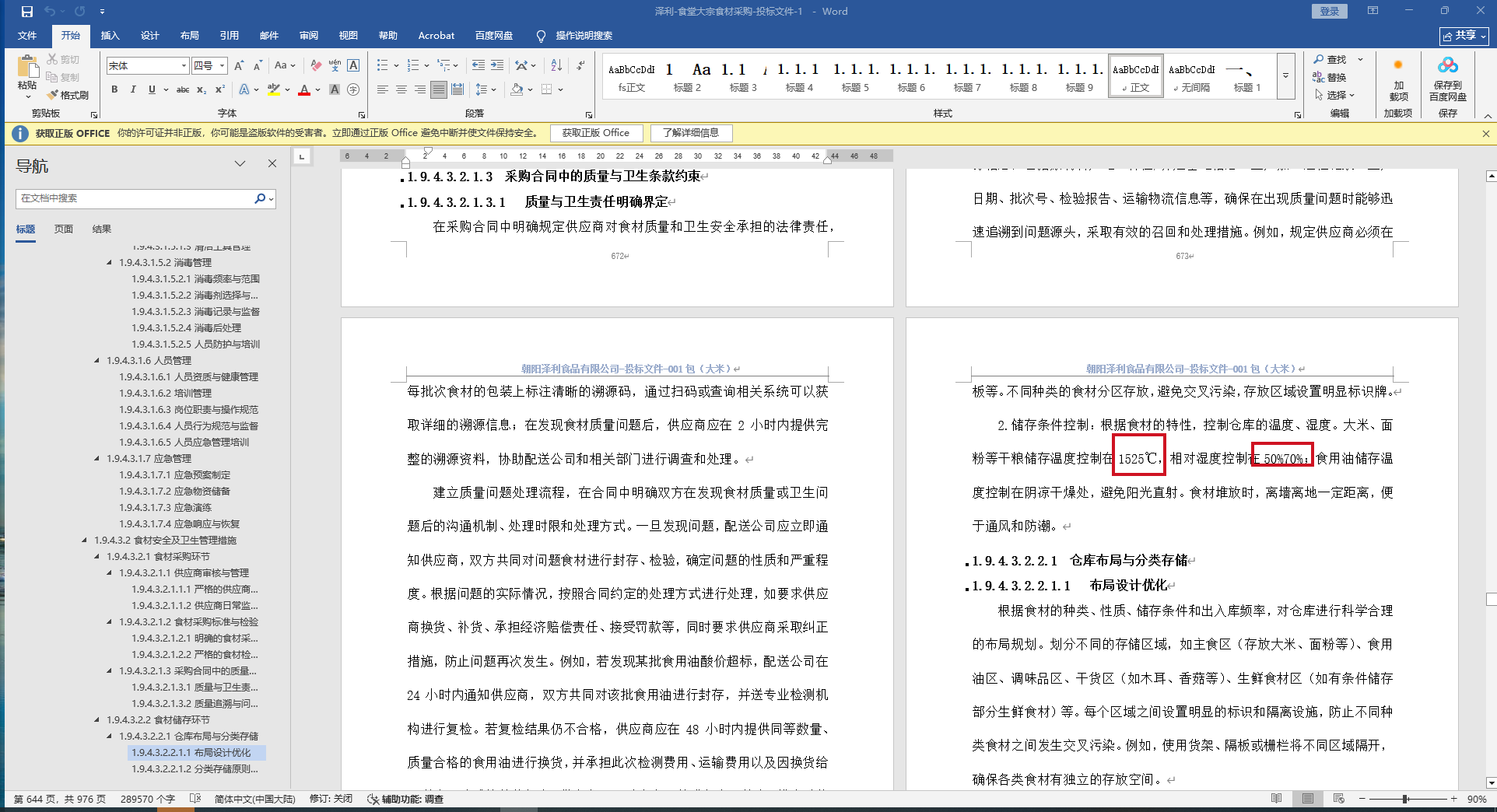The image size is (1497, 812).
Task: Click the Replace tool
Action: click(1330, 77)
